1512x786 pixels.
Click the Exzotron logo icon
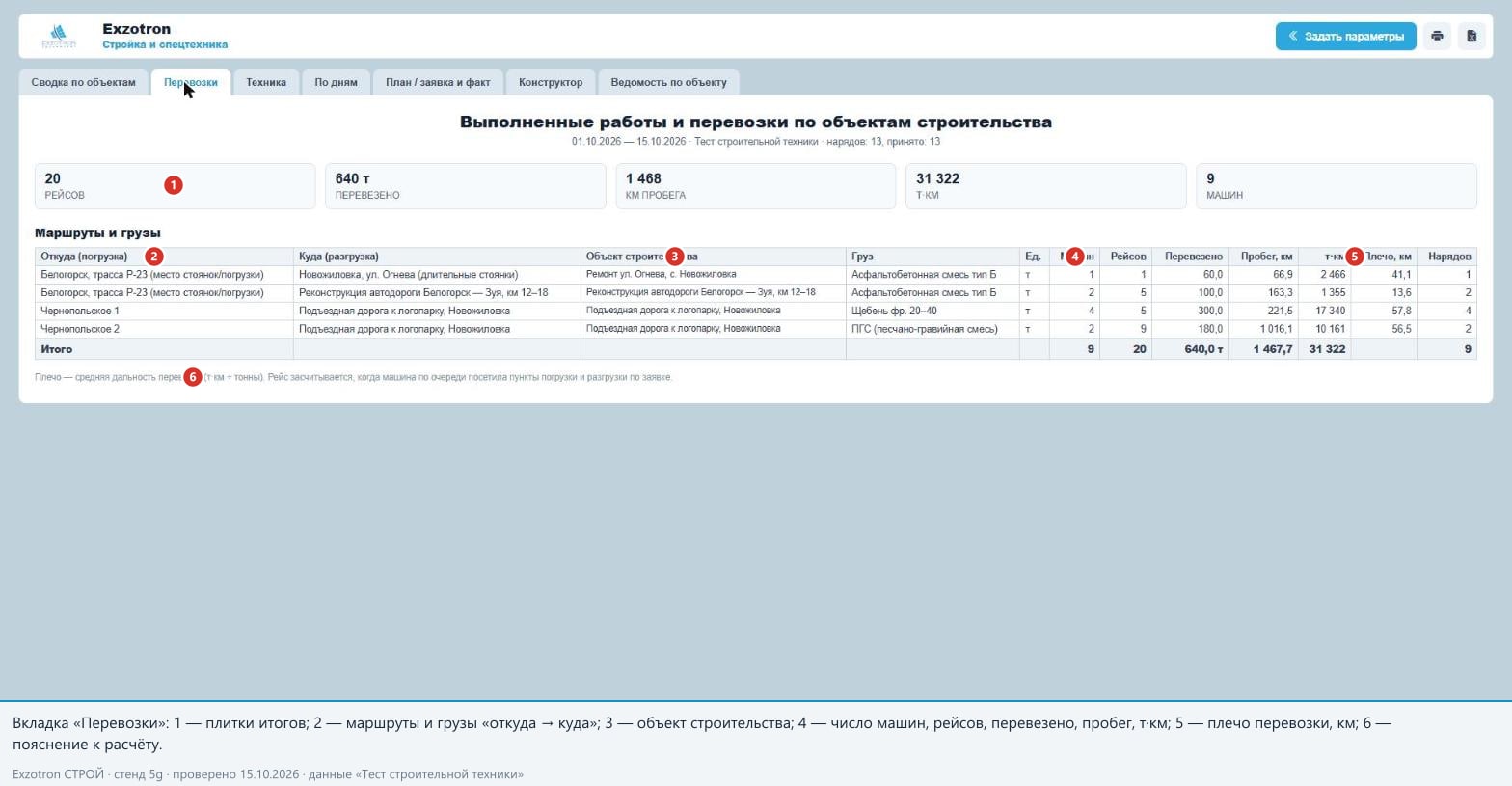(x=59, y=37)
